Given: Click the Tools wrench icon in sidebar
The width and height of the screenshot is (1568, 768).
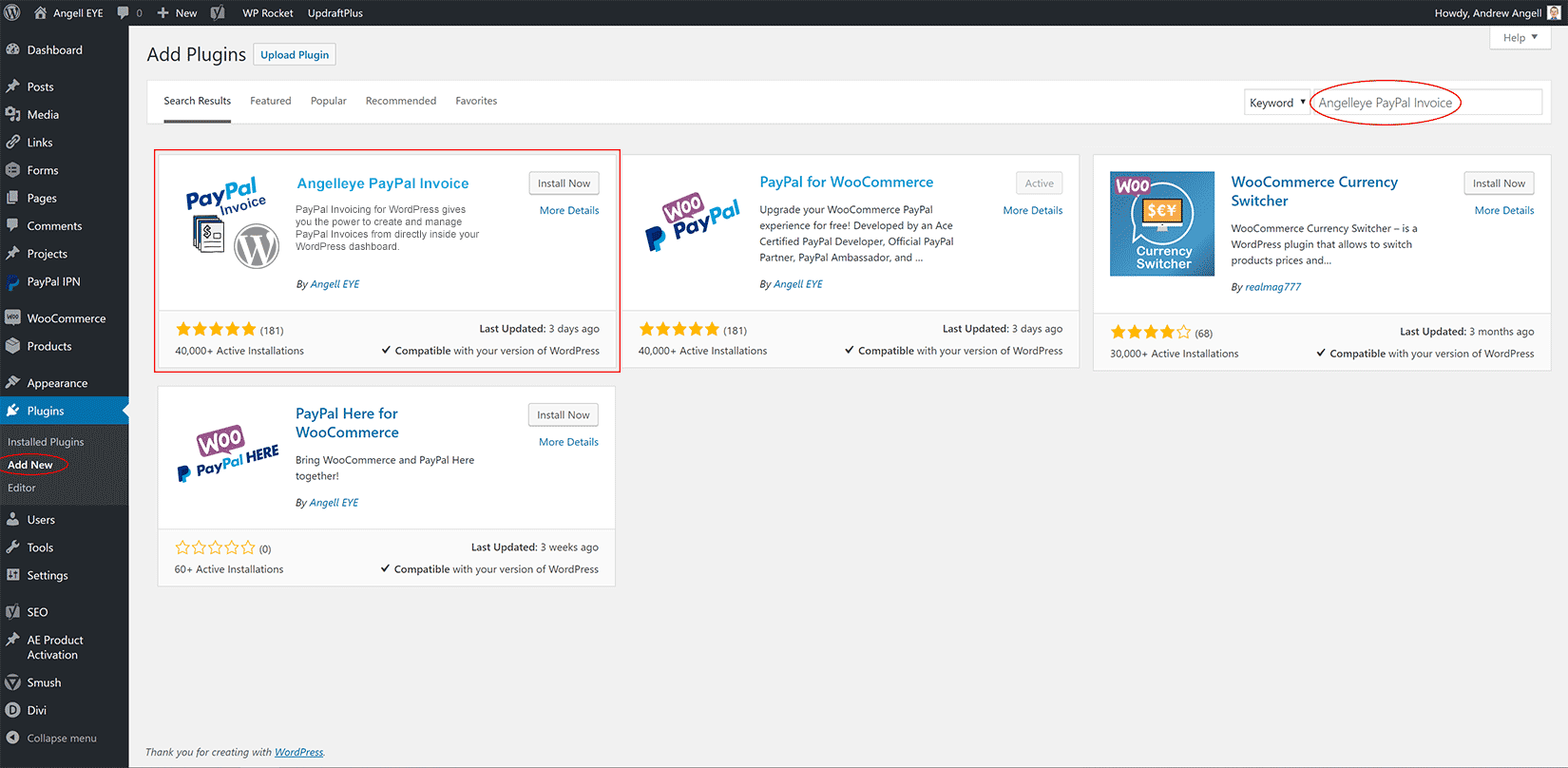Looking at the screenshot, I should (12, 547).
